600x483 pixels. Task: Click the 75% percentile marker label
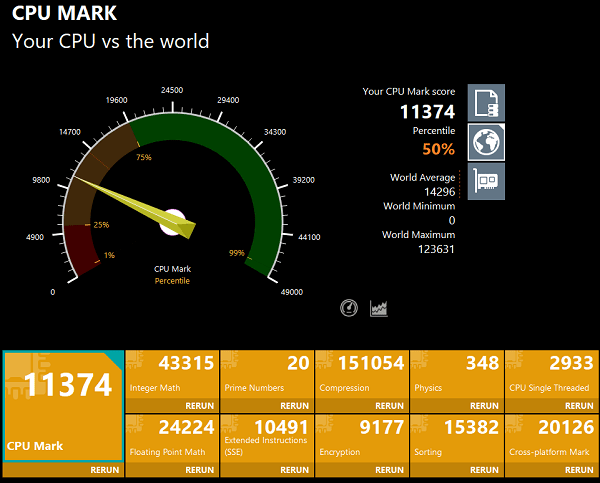[x=144, y=157]
